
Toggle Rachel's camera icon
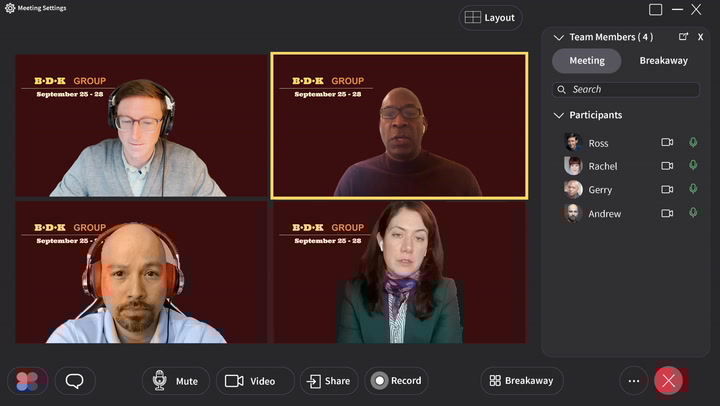[x=667, y=166]
